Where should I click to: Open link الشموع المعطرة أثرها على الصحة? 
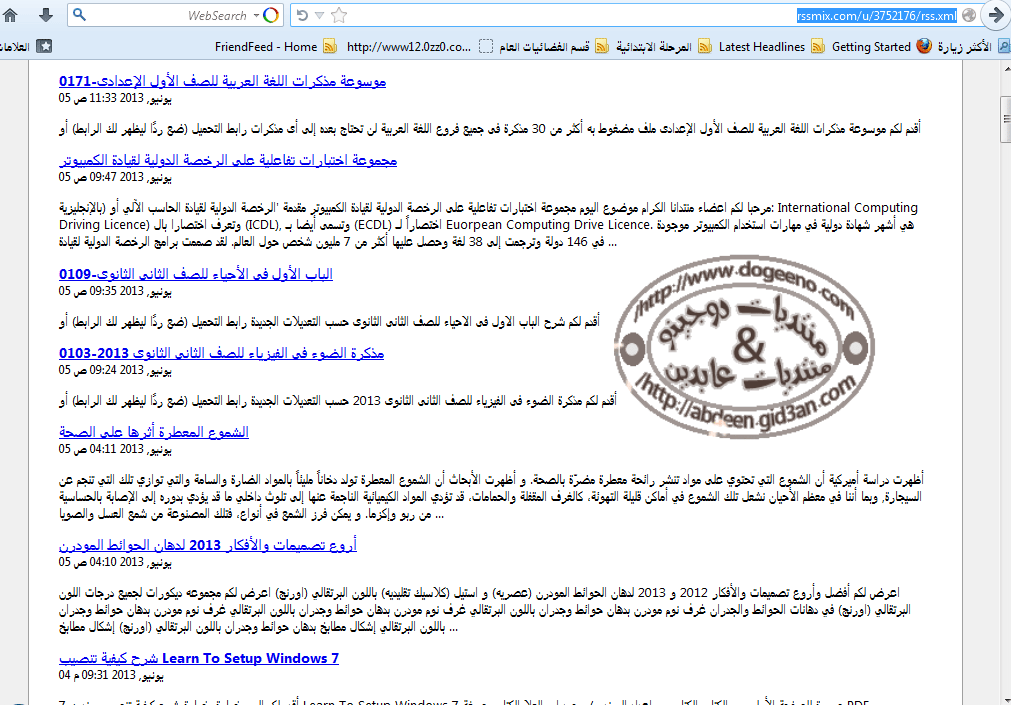[153, 432]
